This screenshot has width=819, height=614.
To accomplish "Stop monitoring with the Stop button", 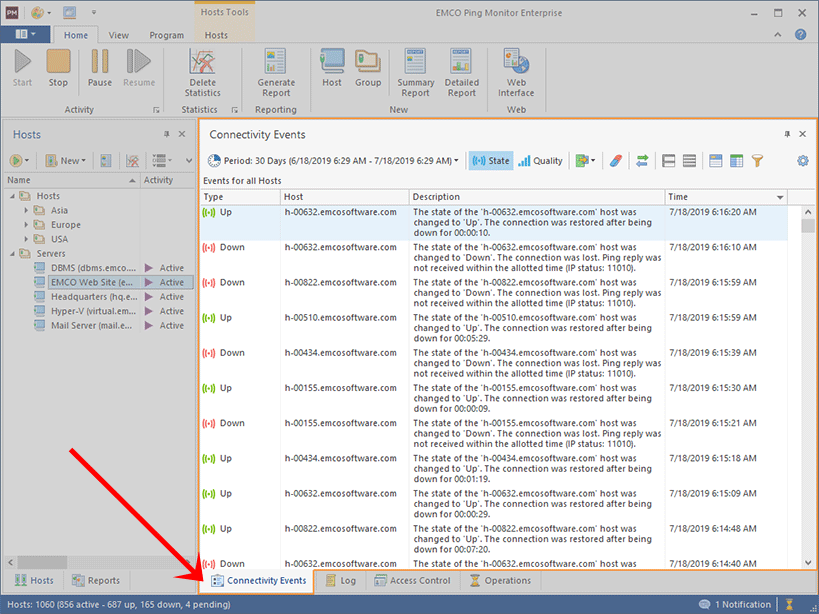I will click(x=58, y=68).
